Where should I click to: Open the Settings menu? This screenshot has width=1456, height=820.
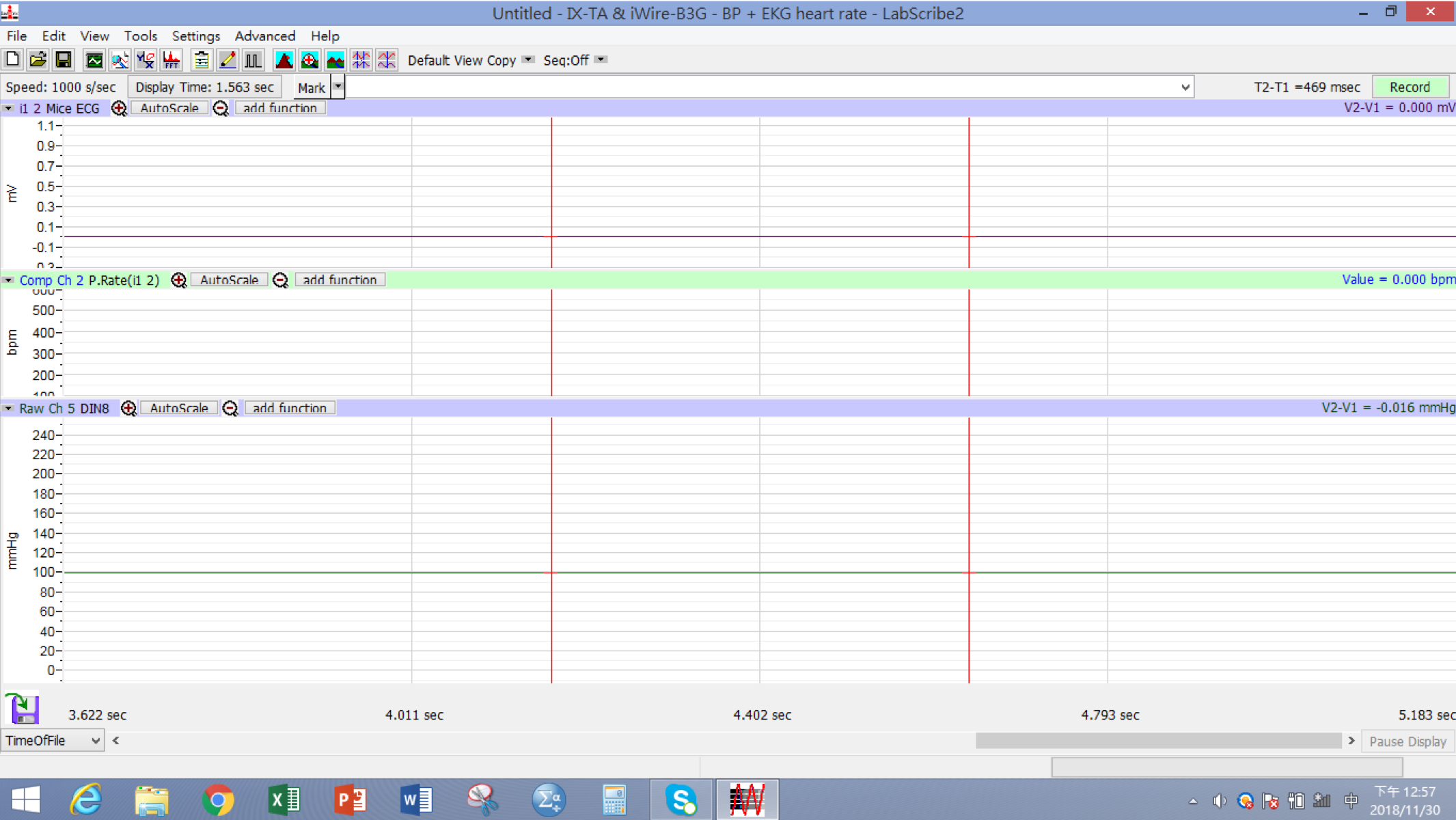click(x=195, y=36)
